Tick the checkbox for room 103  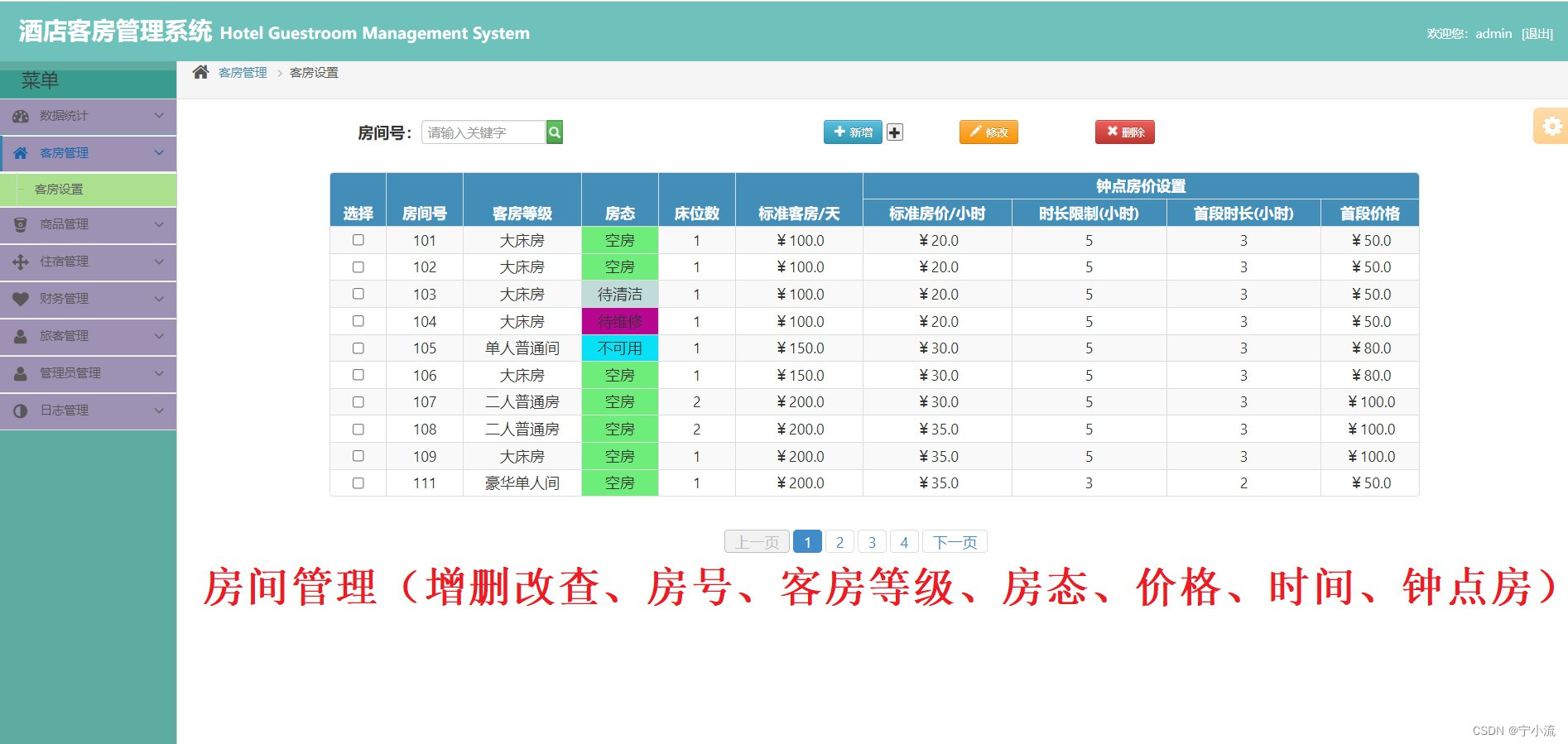358,294
